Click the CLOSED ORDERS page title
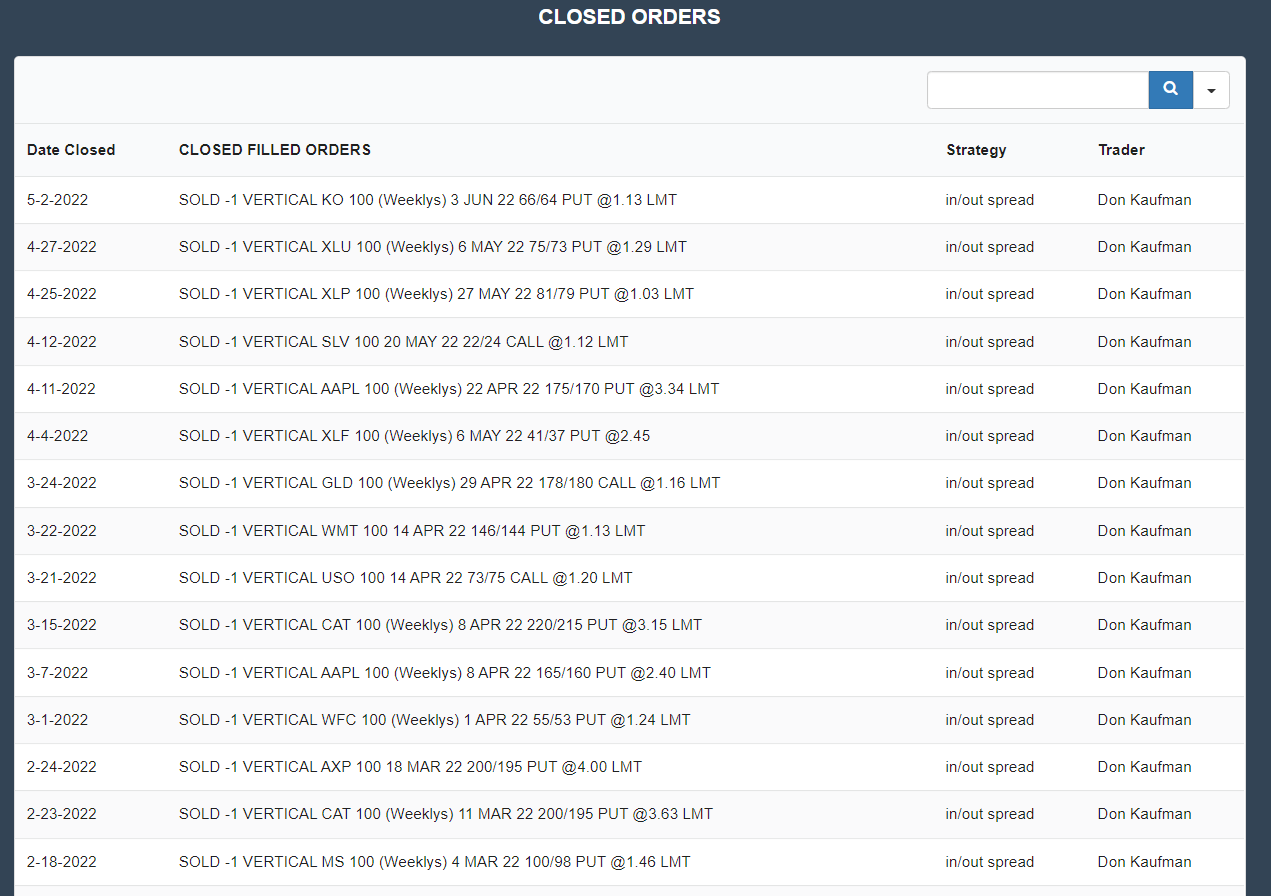 click(629, 17)
